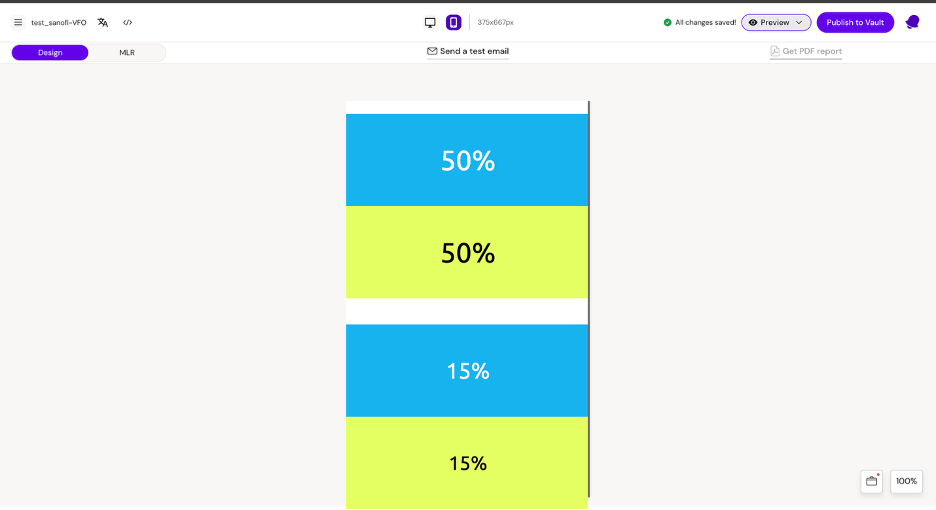Switch to mobile preview mode
Screen dimensions: 936x510
[454, 22]
